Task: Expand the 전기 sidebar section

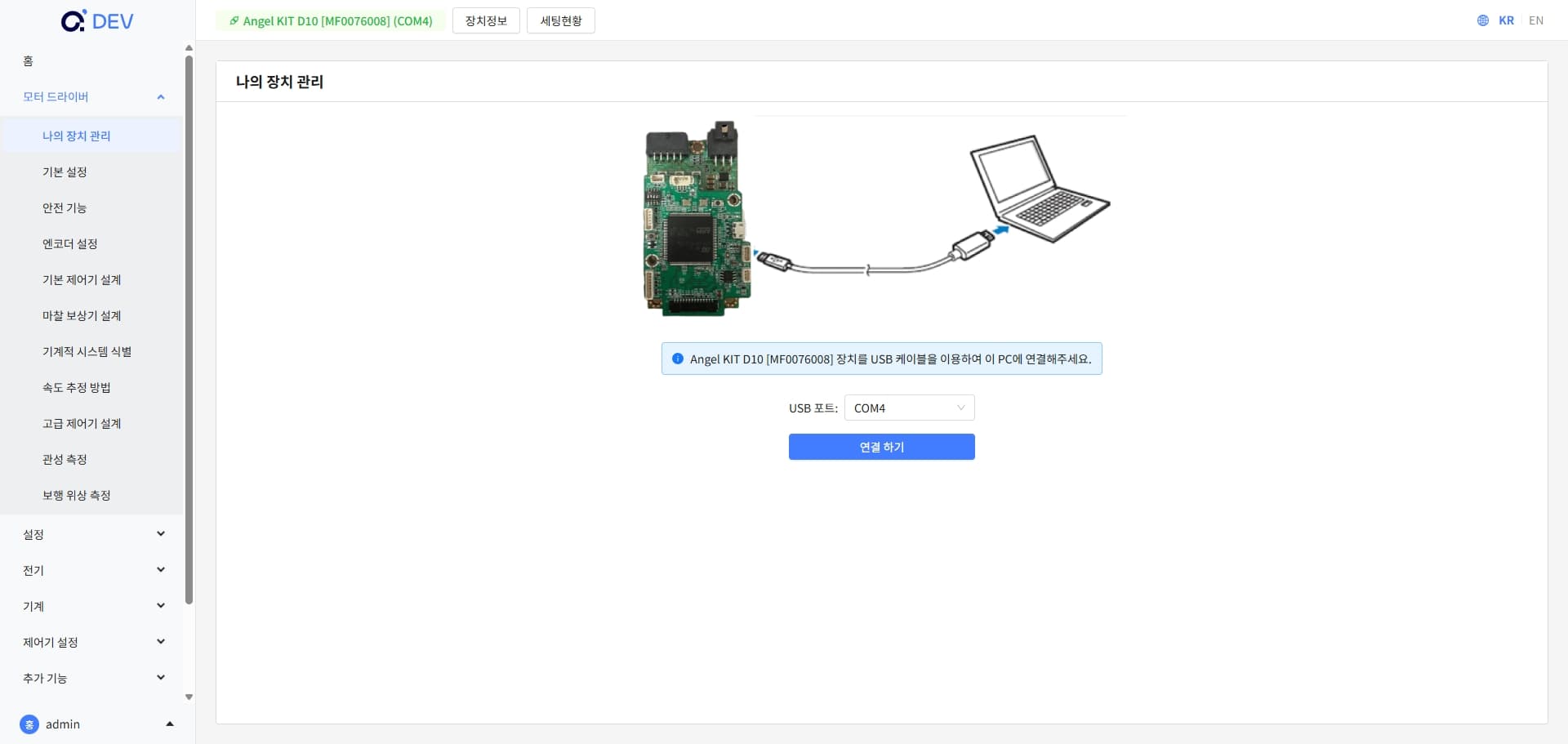Action: pos(161,570)
